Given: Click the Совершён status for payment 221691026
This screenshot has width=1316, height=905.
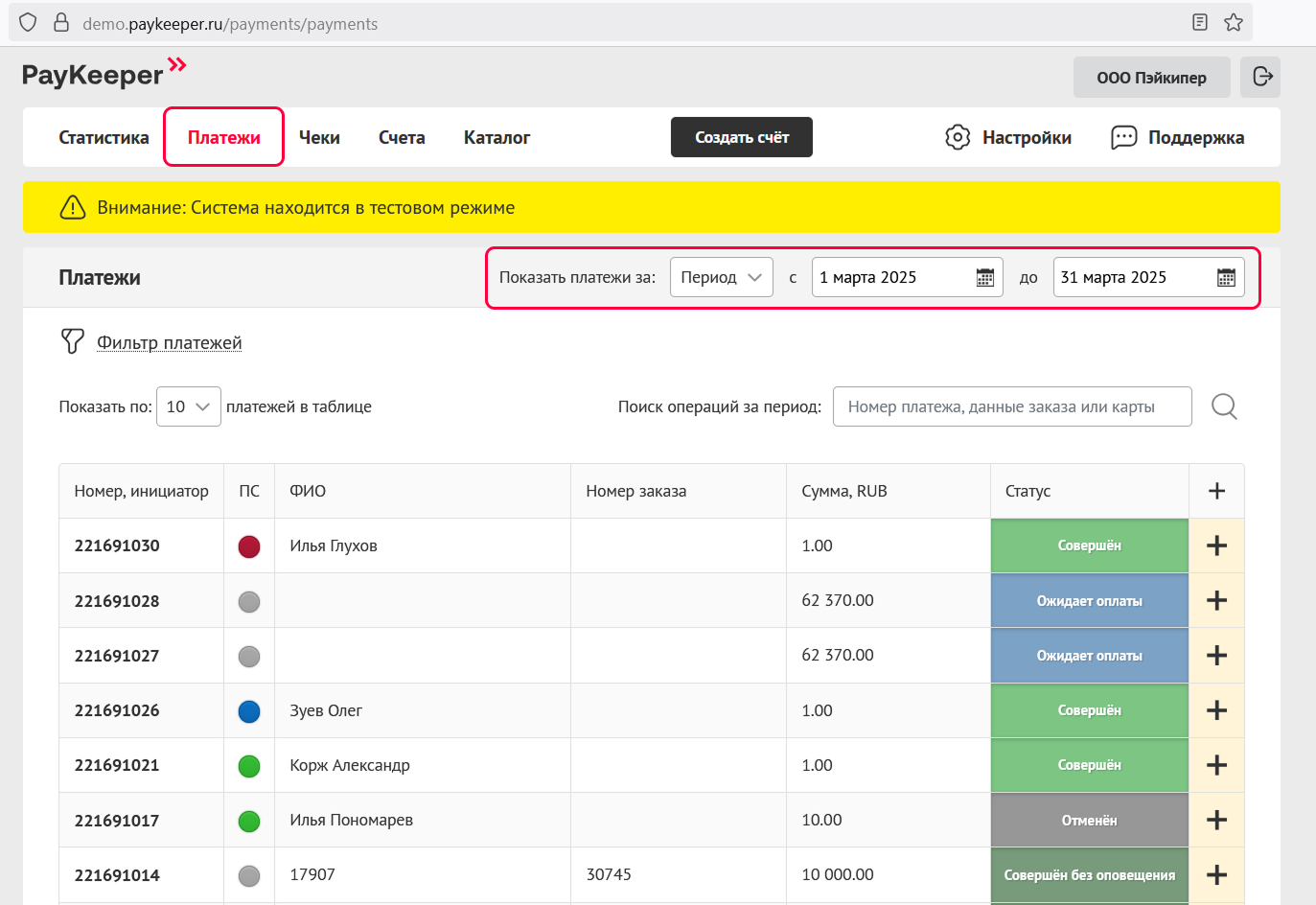Looking at the screenshot, I should click(1090, 710).
